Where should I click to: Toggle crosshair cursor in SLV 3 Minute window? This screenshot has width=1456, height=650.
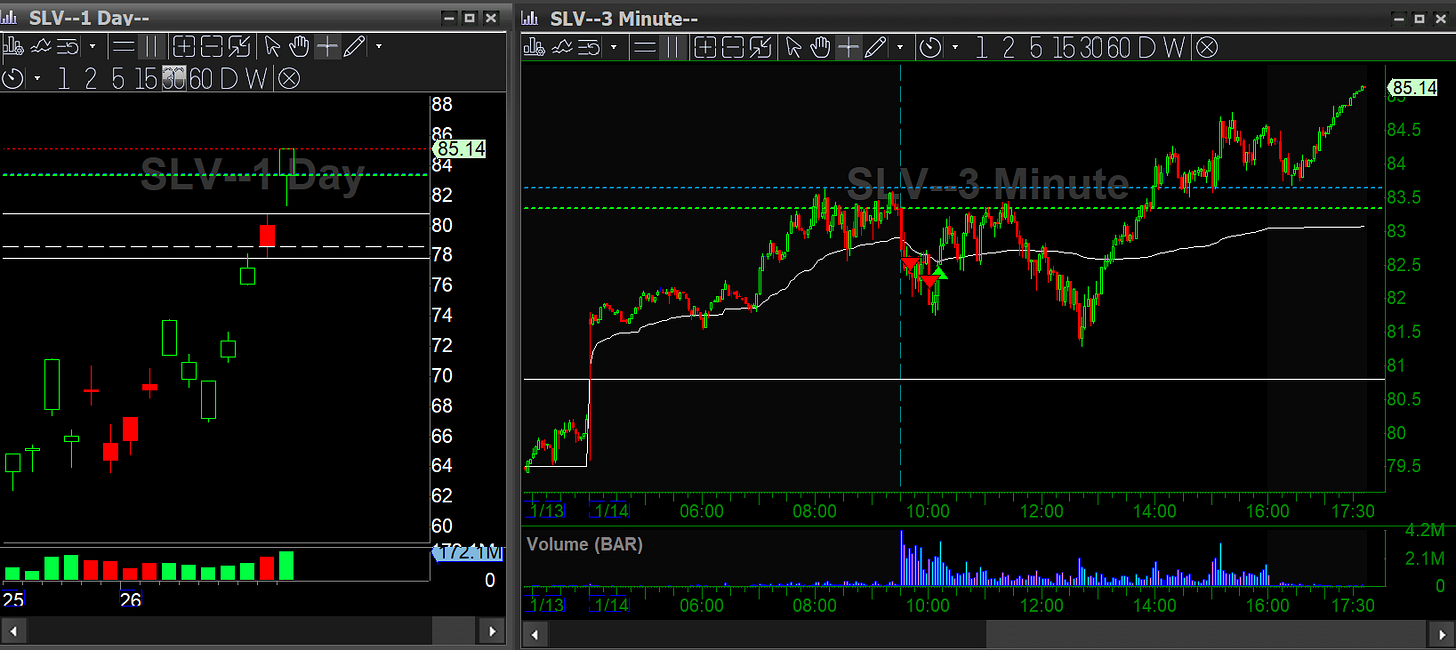(x=848, y=46)
